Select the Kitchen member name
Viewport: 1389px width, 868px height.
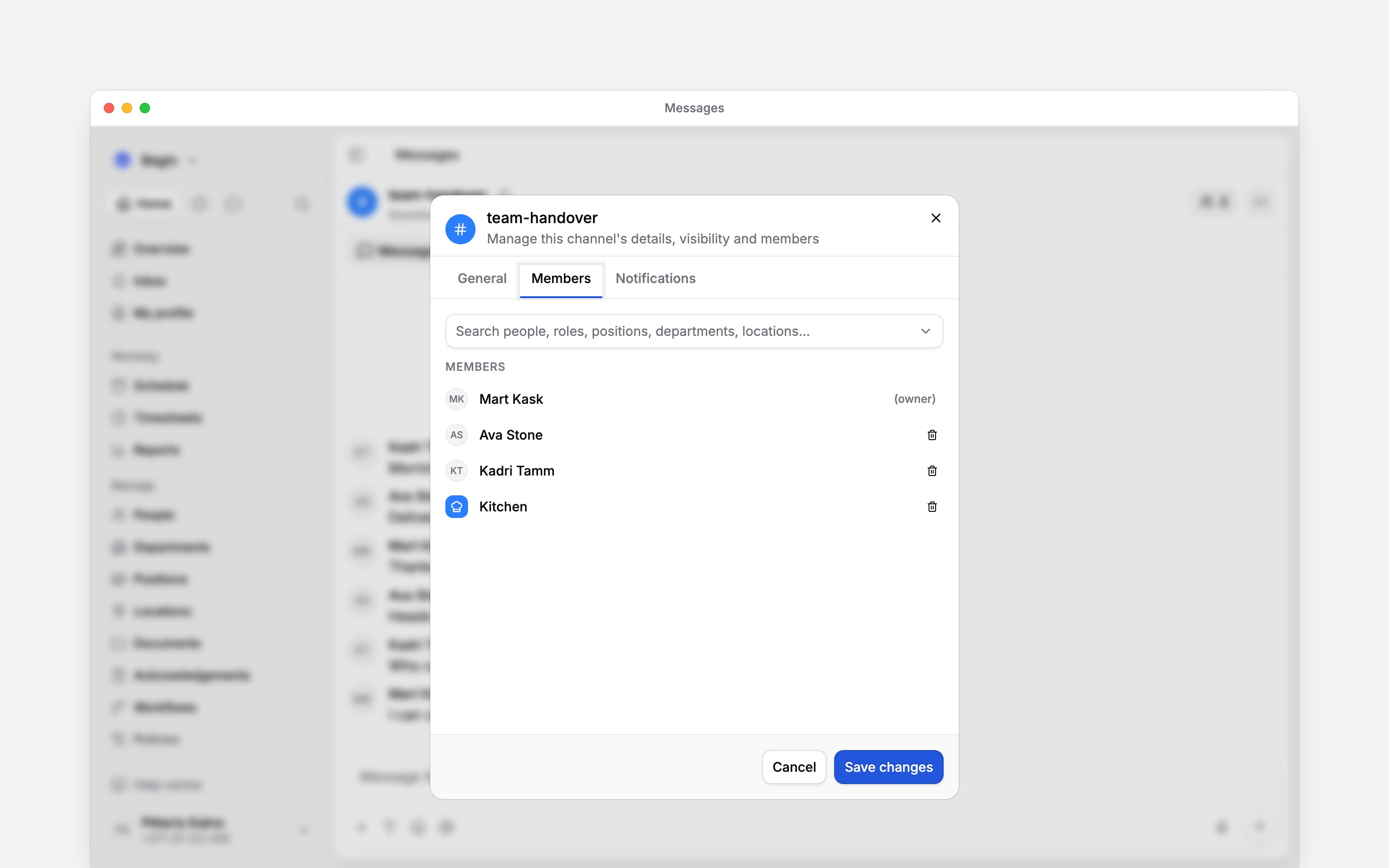tap(503, 507)
